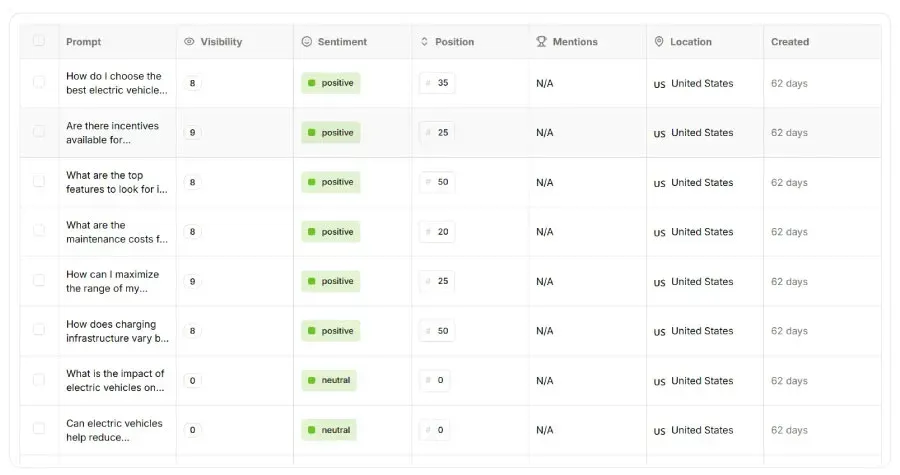Click the smiley icon in Sentiment header

[x=307, y=42]
